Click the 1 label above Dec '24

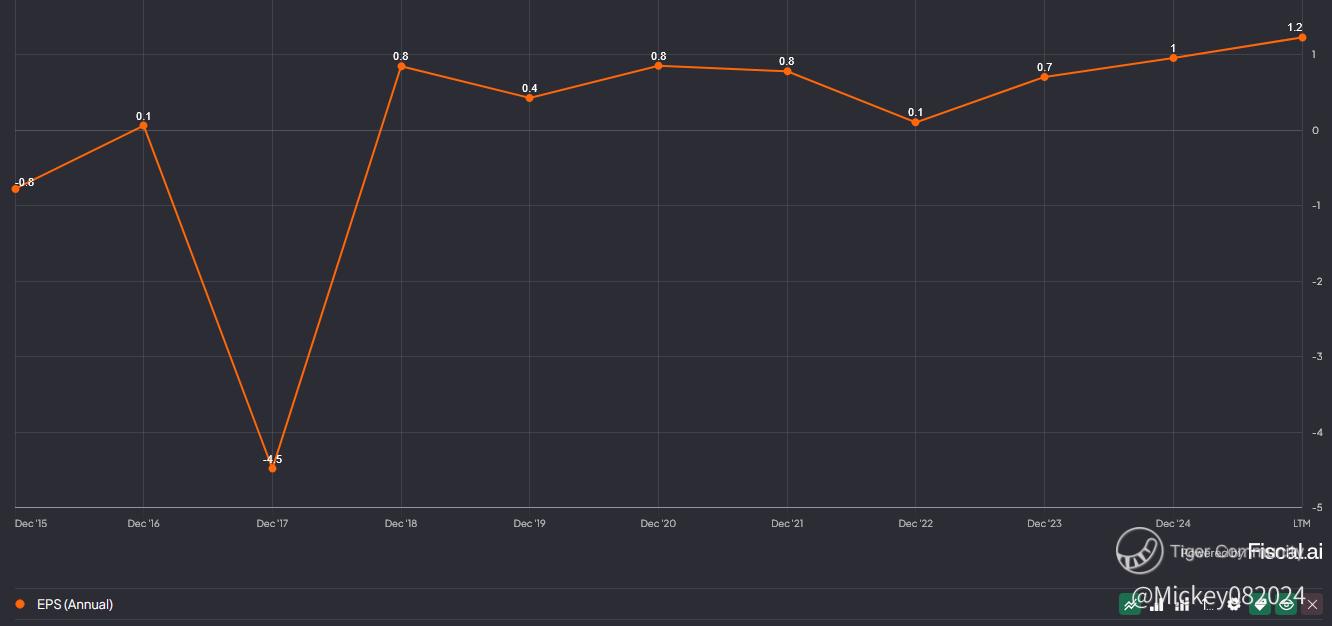coord(1173,48)
